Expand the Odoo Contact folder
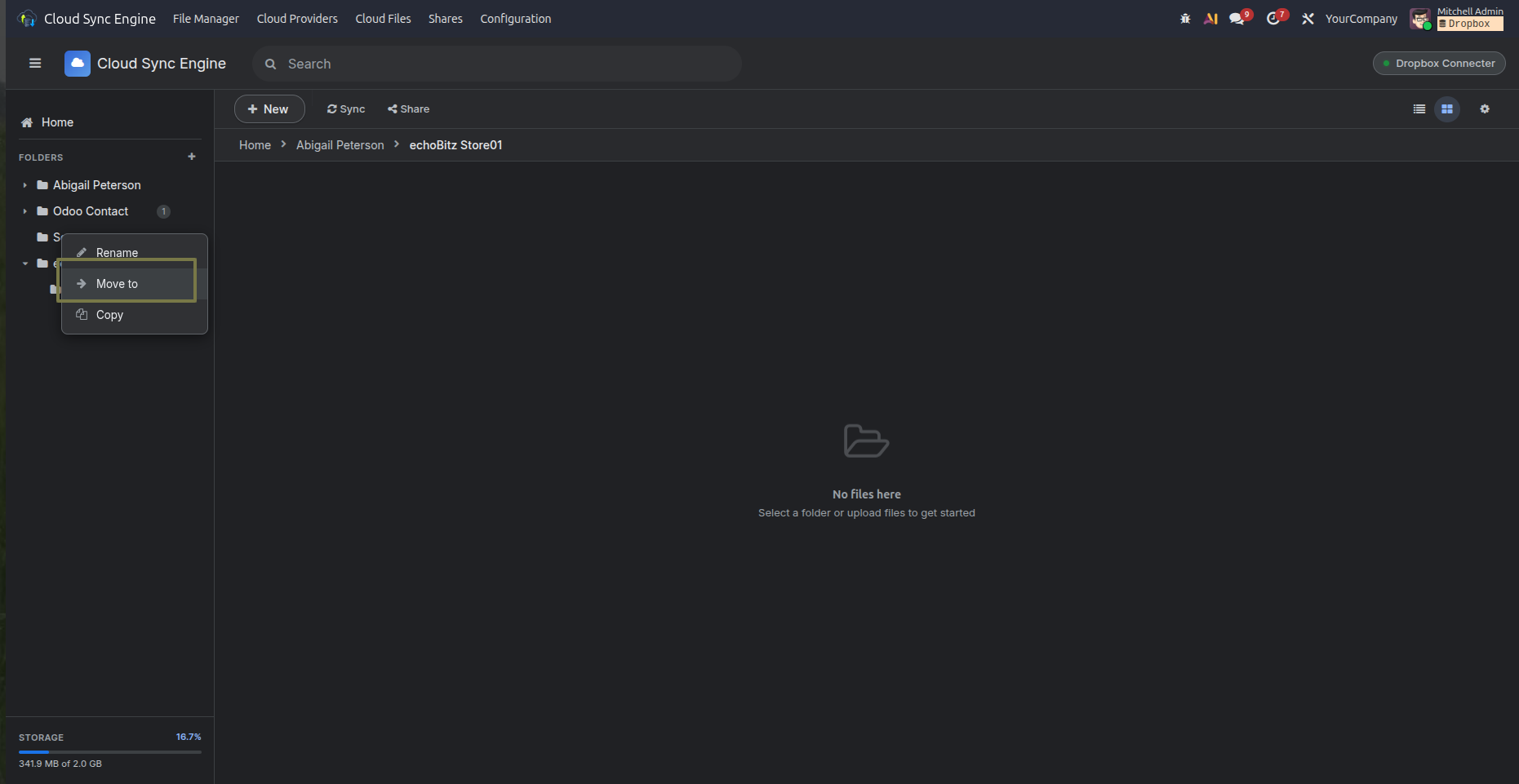1519x784 pixels. click(x=25, y=211)
